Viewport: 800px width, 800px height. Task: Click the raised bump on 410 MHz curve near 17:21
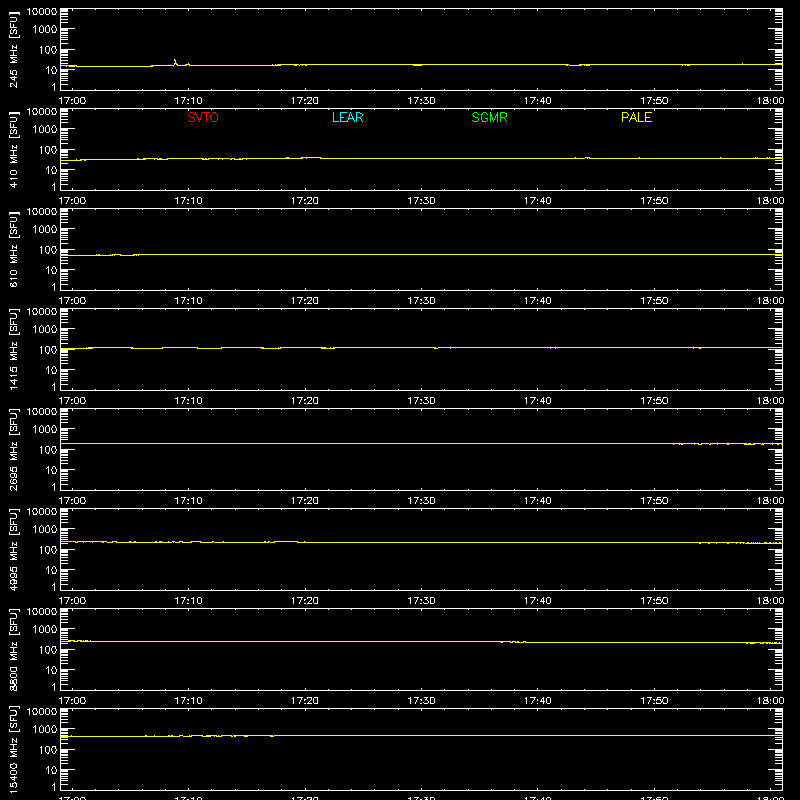[311, 158]
